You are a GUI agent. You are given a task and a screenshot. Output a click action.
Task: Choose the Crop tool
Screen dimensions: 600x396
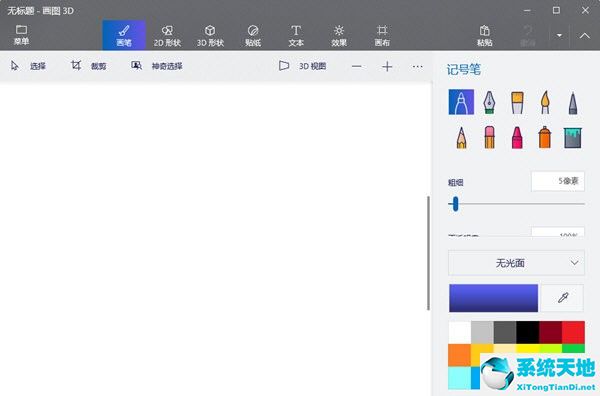[x=88, y=66]
